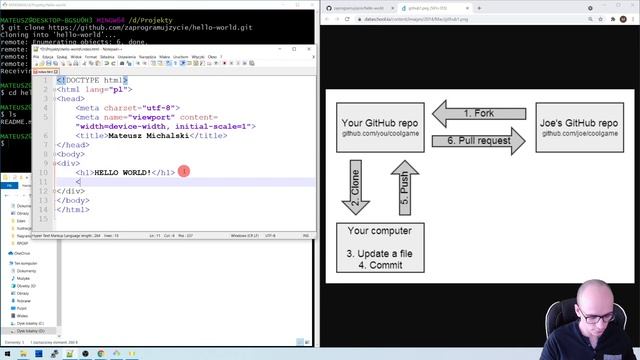Open the Okno menu in Notepad++
The image size is (640, 360).
[212, 57]
